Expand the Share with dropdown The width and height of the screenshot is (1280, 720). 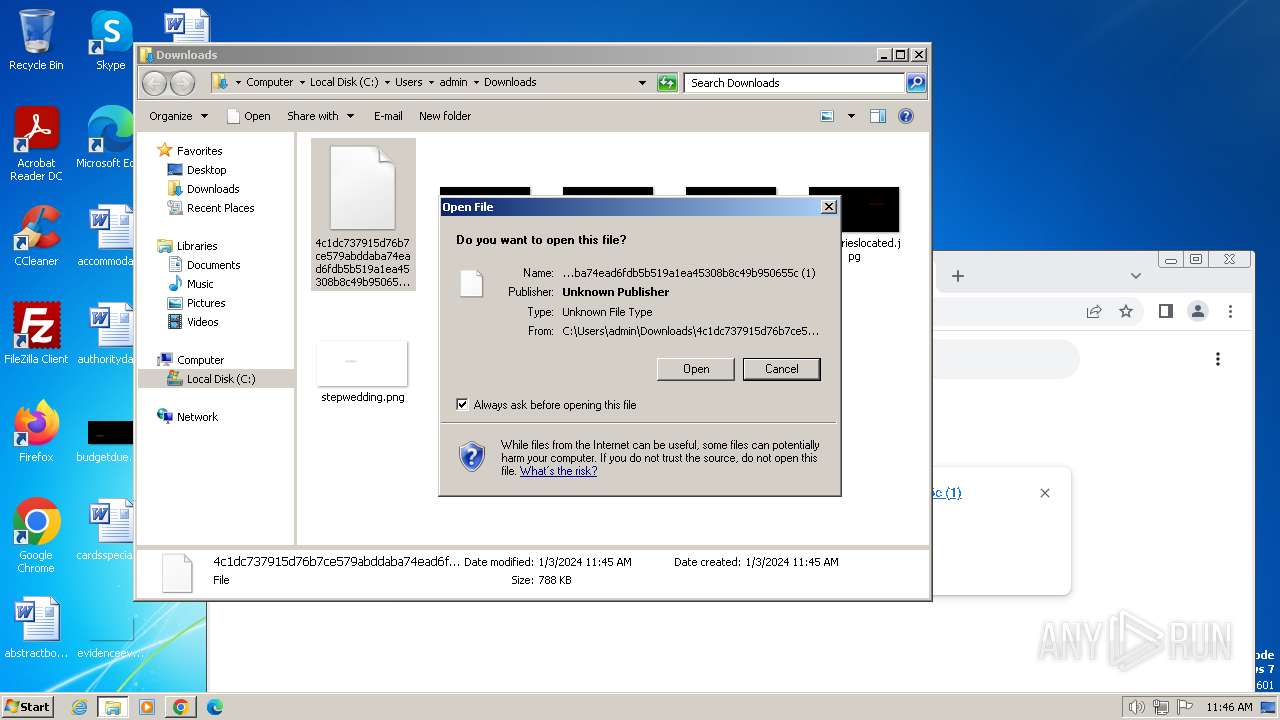point(321,116)
